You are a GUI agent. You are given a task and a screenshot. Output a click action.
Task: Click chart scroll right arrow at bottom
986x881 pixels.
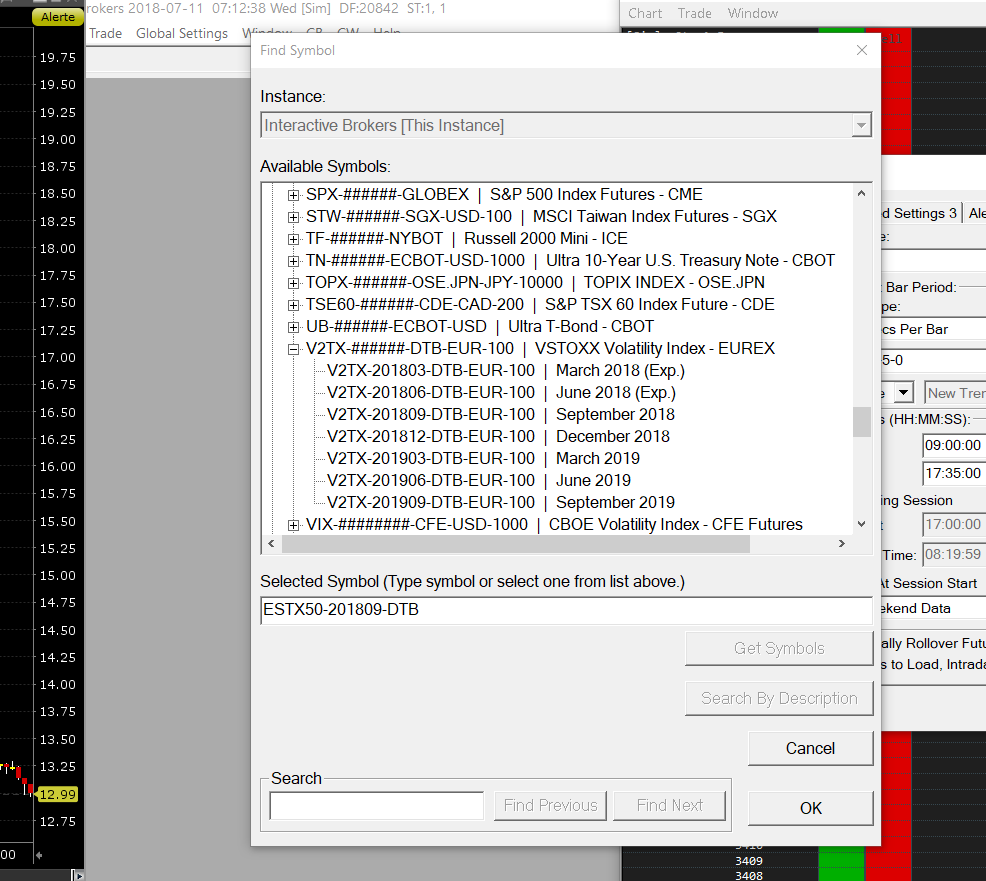click(77, 875)
